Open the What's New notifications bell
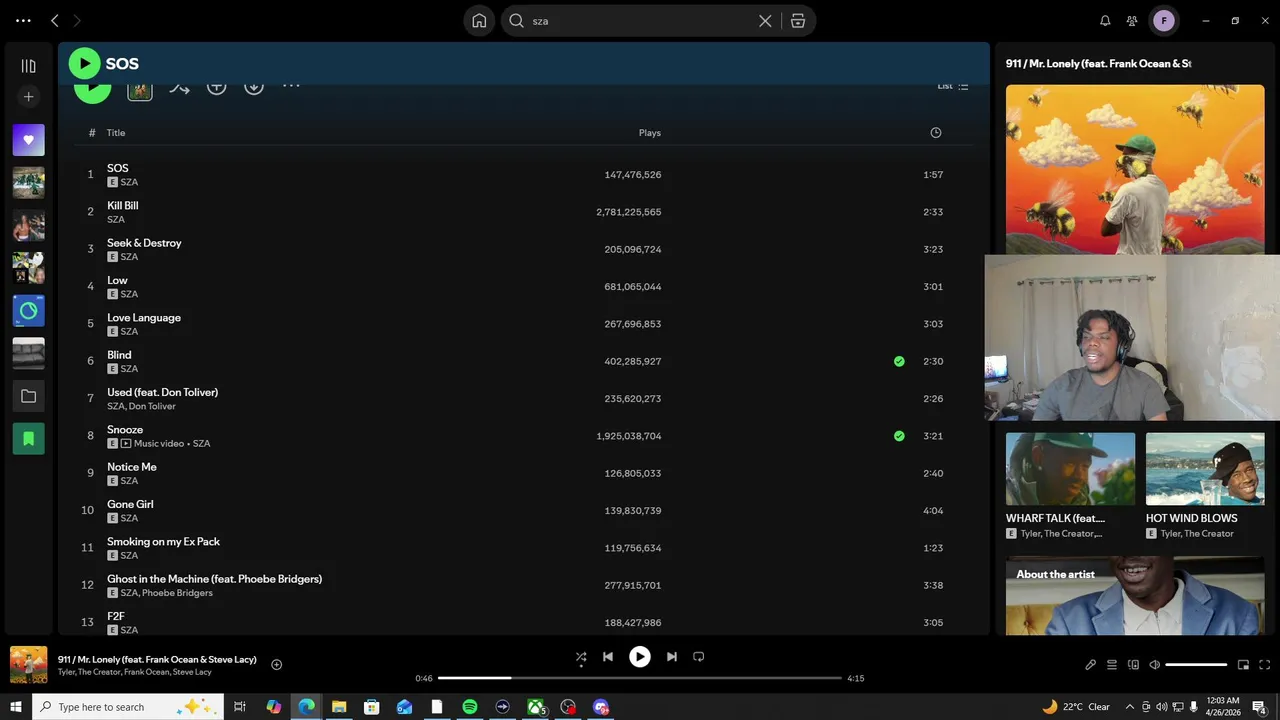This screenshot has height=720, width=1280. 1105,20
